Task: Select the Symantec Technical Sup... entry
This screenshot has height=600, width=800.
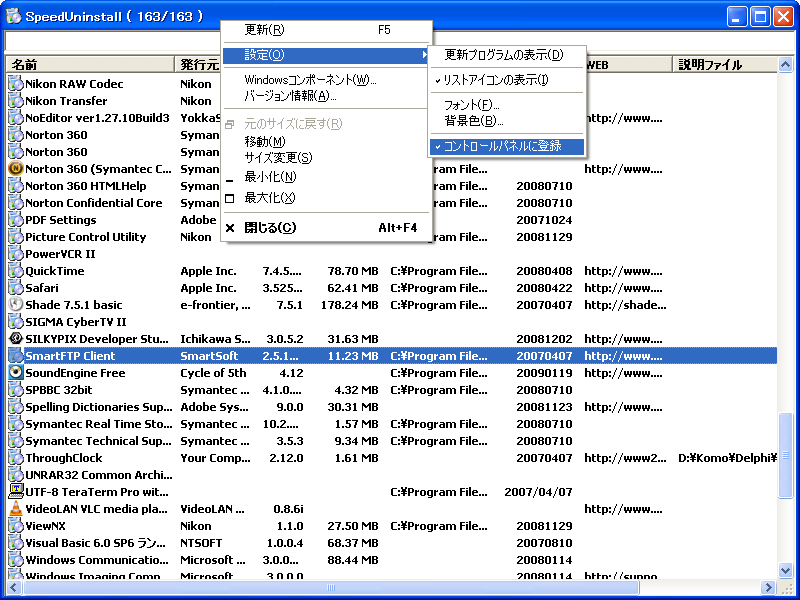Action: [x=98, y=441]
